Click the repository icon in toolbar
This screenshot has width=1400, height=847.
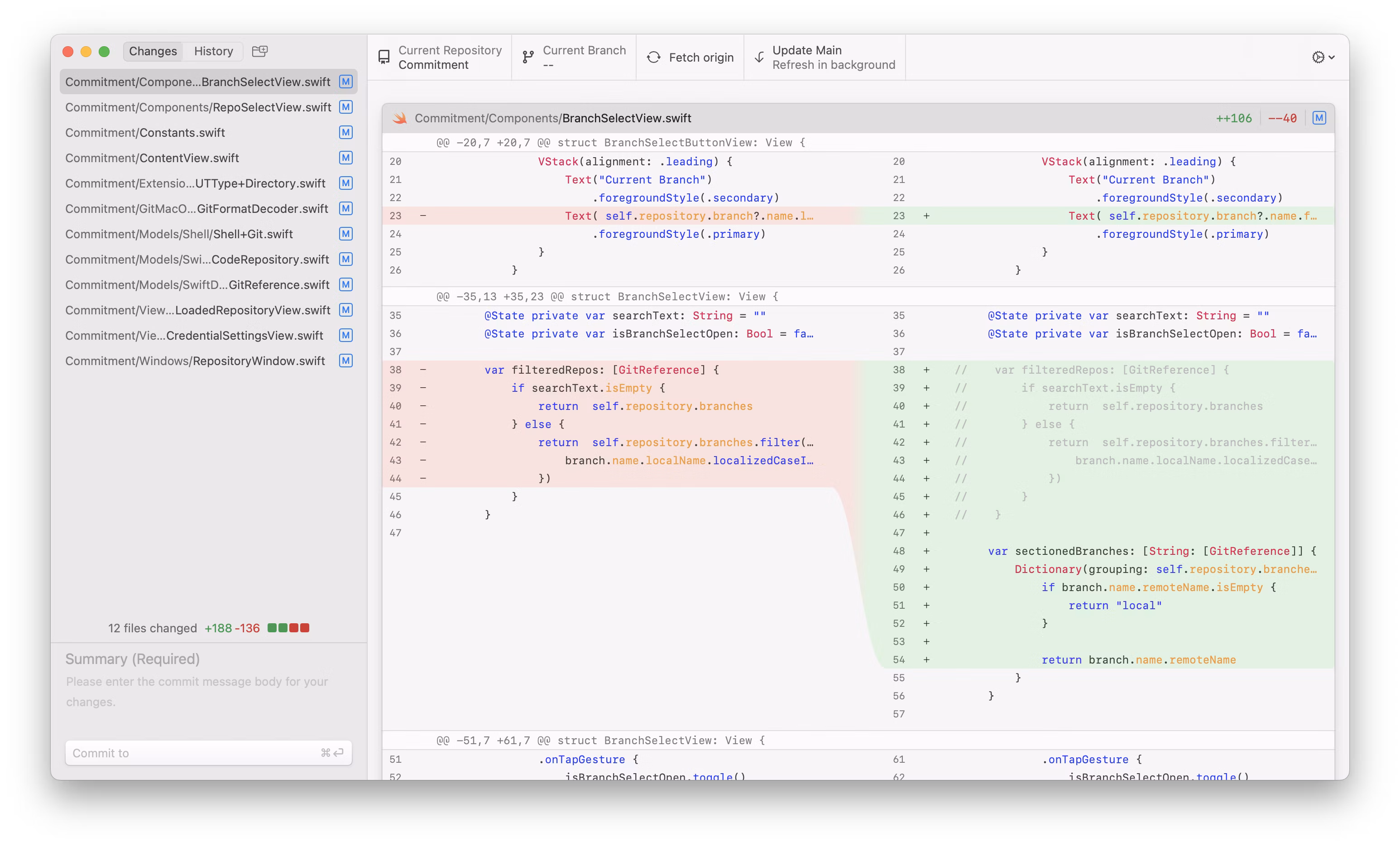pyautogui.click(x=384, y=57)
